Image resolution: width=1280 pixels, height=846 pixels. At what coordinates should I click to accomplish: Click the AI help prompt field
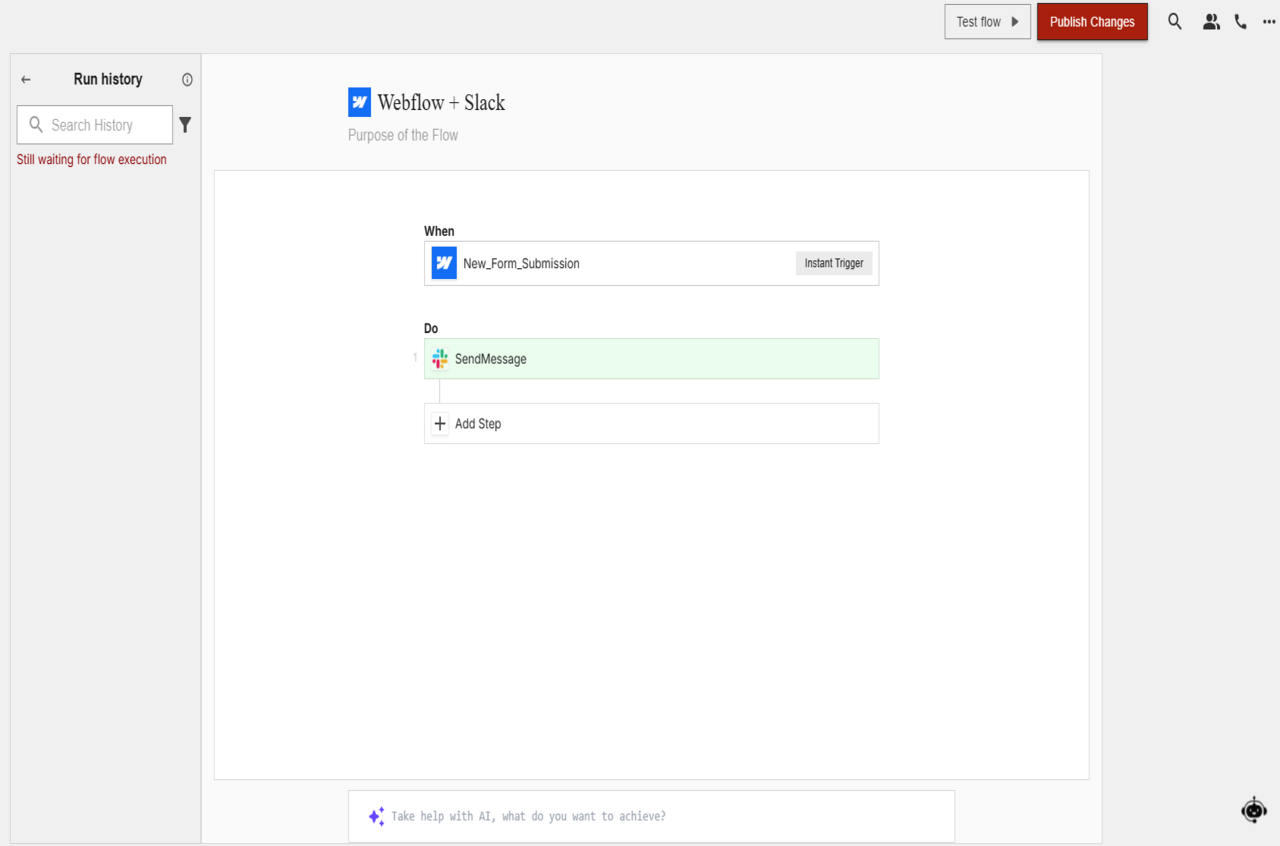[660, 816]
